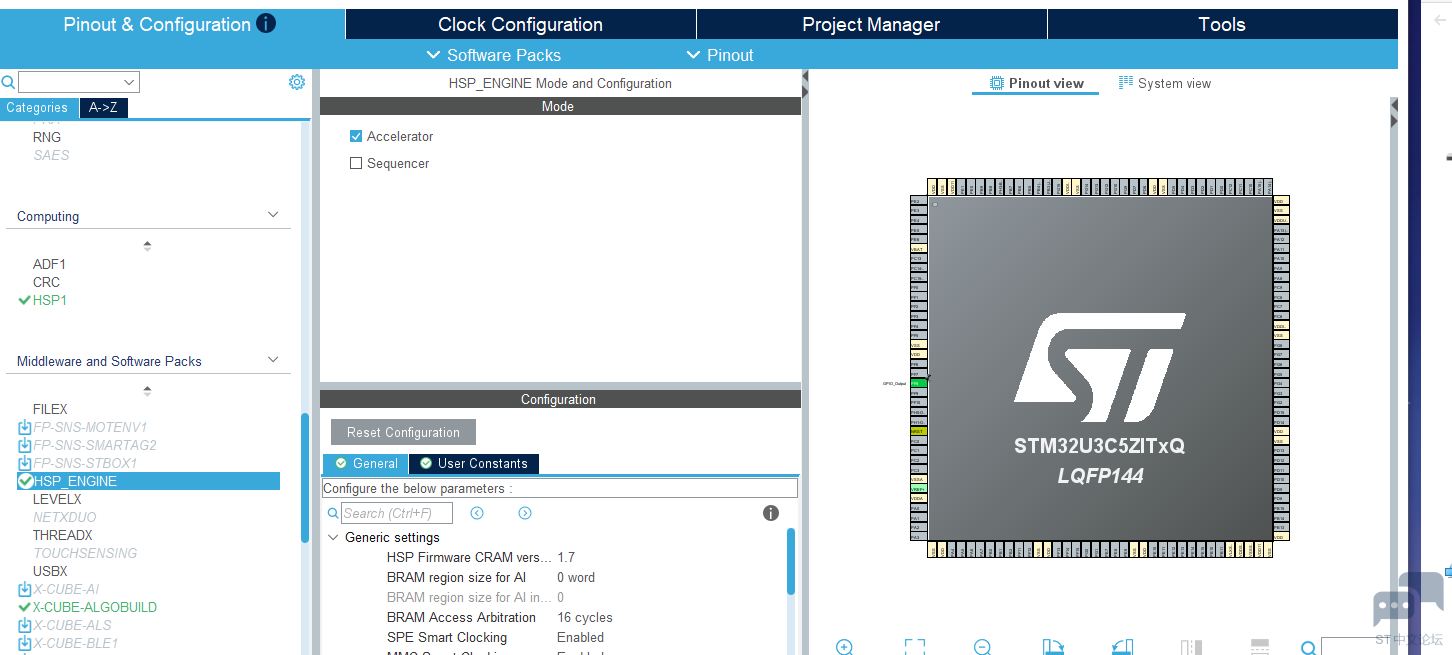Open the category settings gear icon

click(x=297, y=82)
